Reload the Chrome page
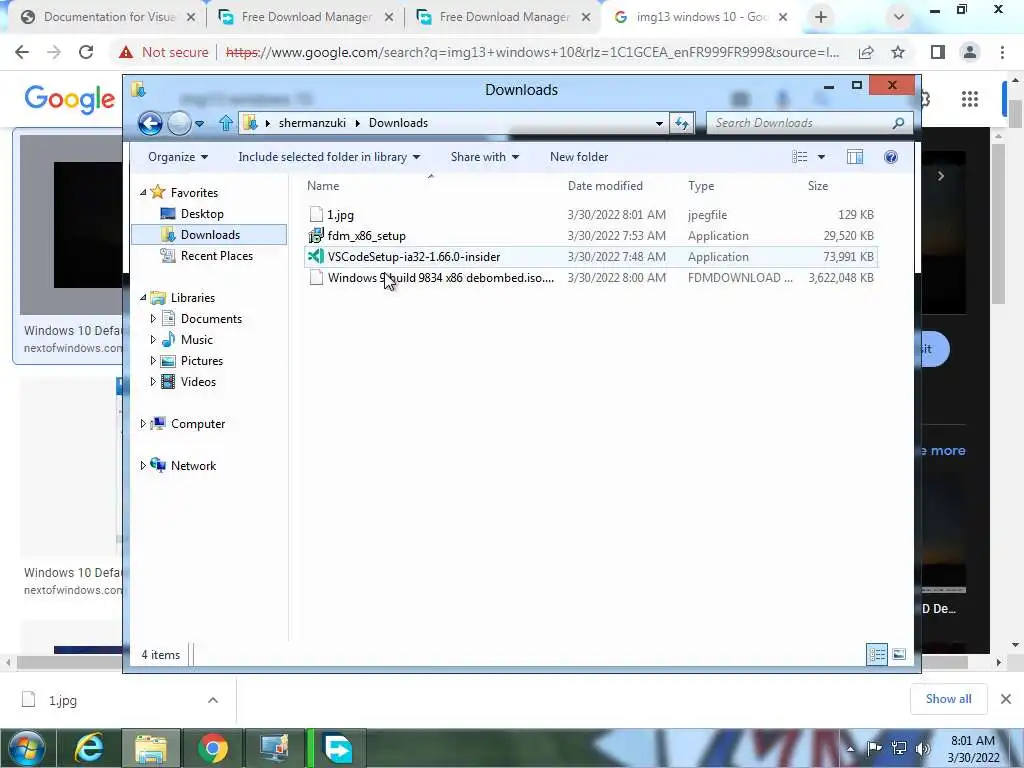The image size is (1024, 768). click(86, 52)
